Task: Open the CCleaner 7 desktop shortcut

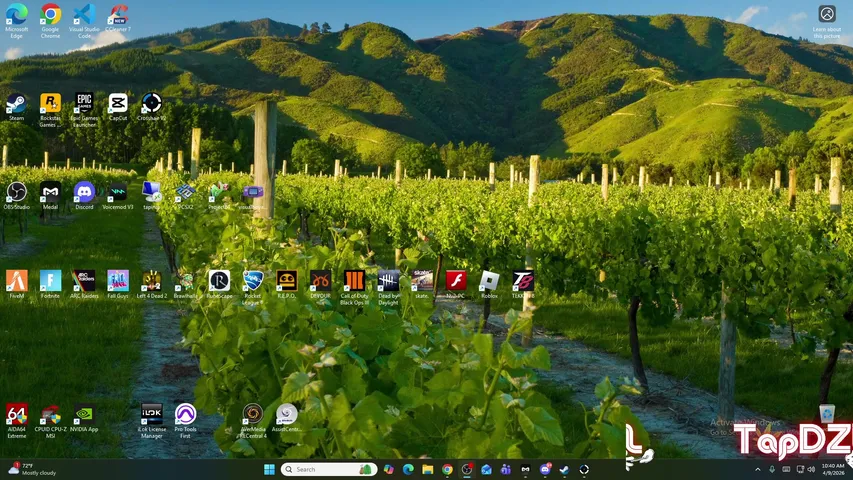Action: tap(118, 19)
